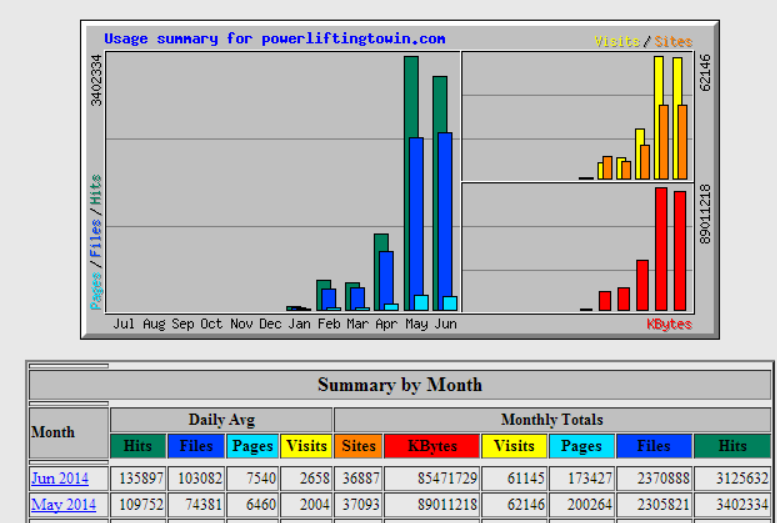Open the Jun 2014 monthly report link
The image size is (777, 523).
[59, 478]
